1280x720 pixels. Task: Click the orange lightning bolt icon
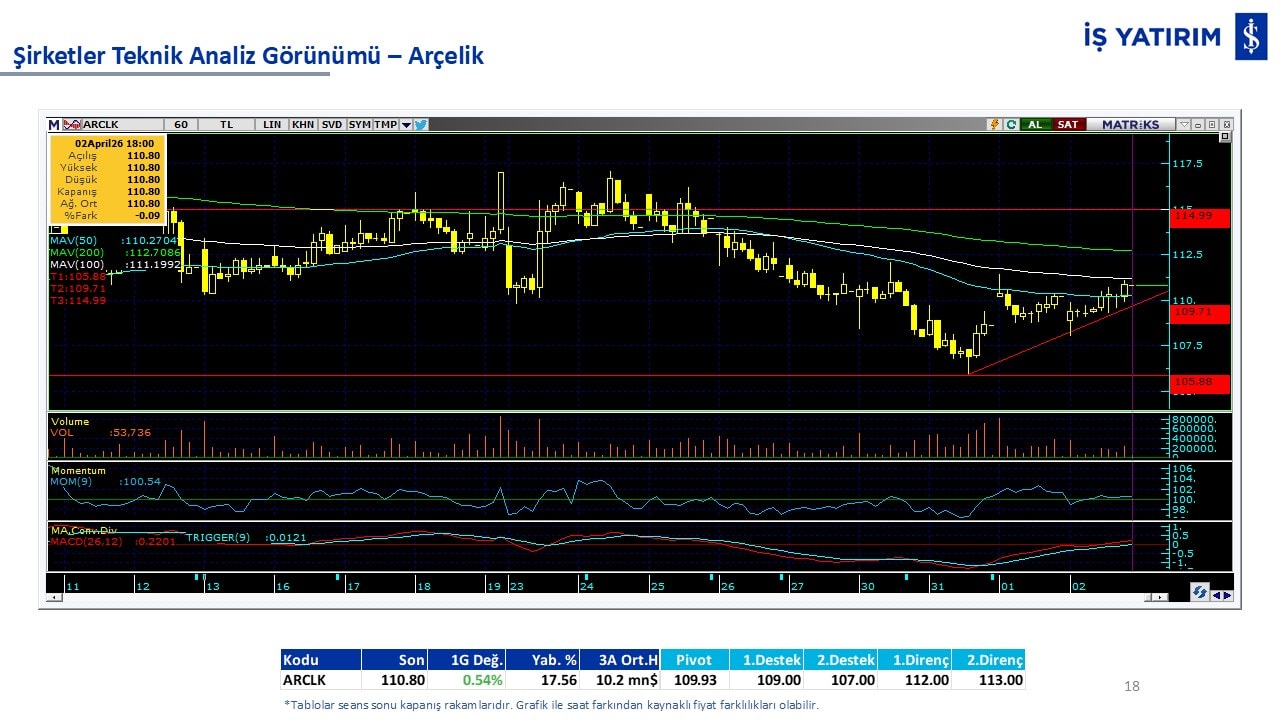pos(995,125)
